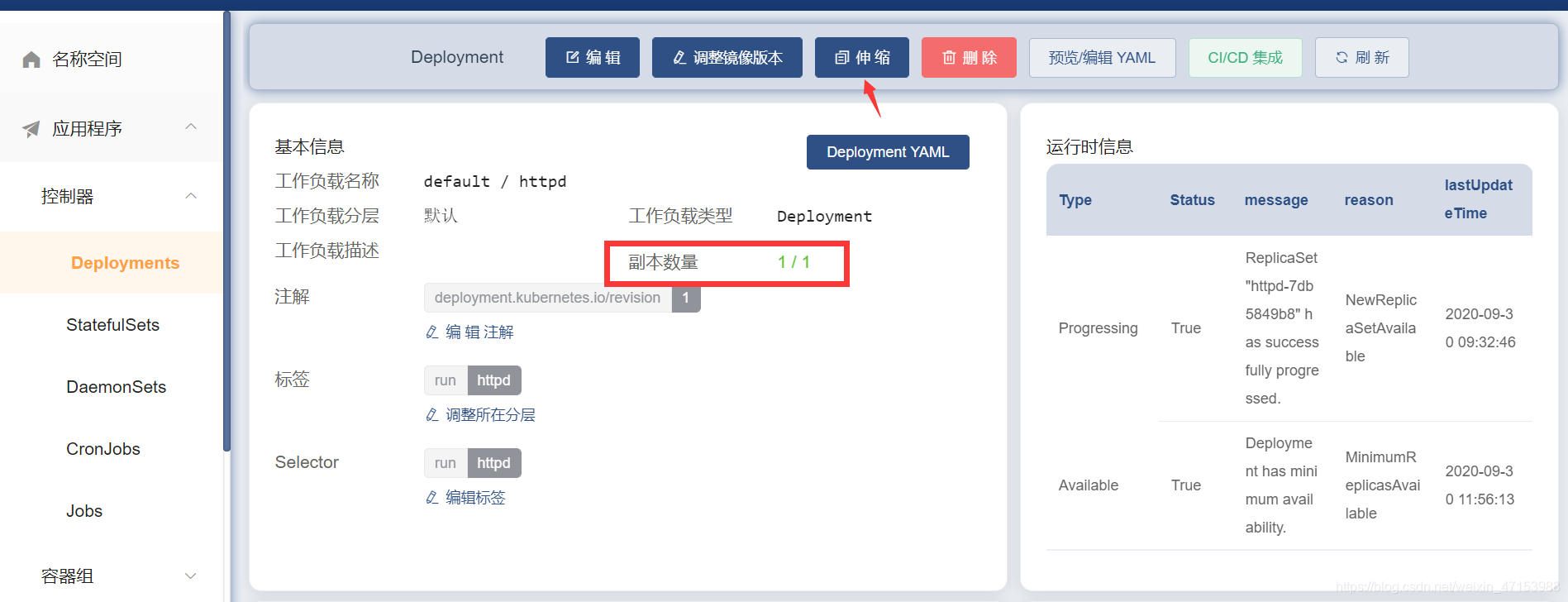
Task: Click the 默认 workload layer value
Action: point(441,216)
